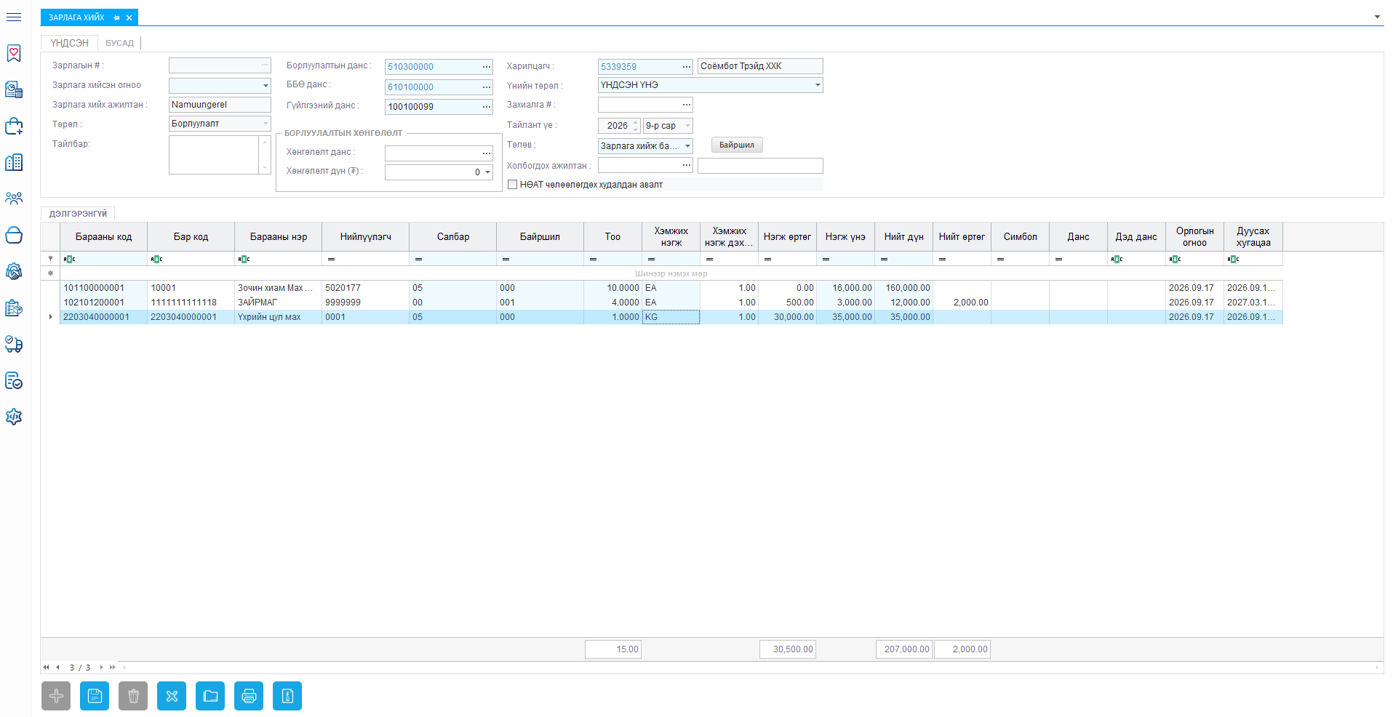Click the Тайлбар text area
Screen dimensions: 1393x717
tap(214, 155)
